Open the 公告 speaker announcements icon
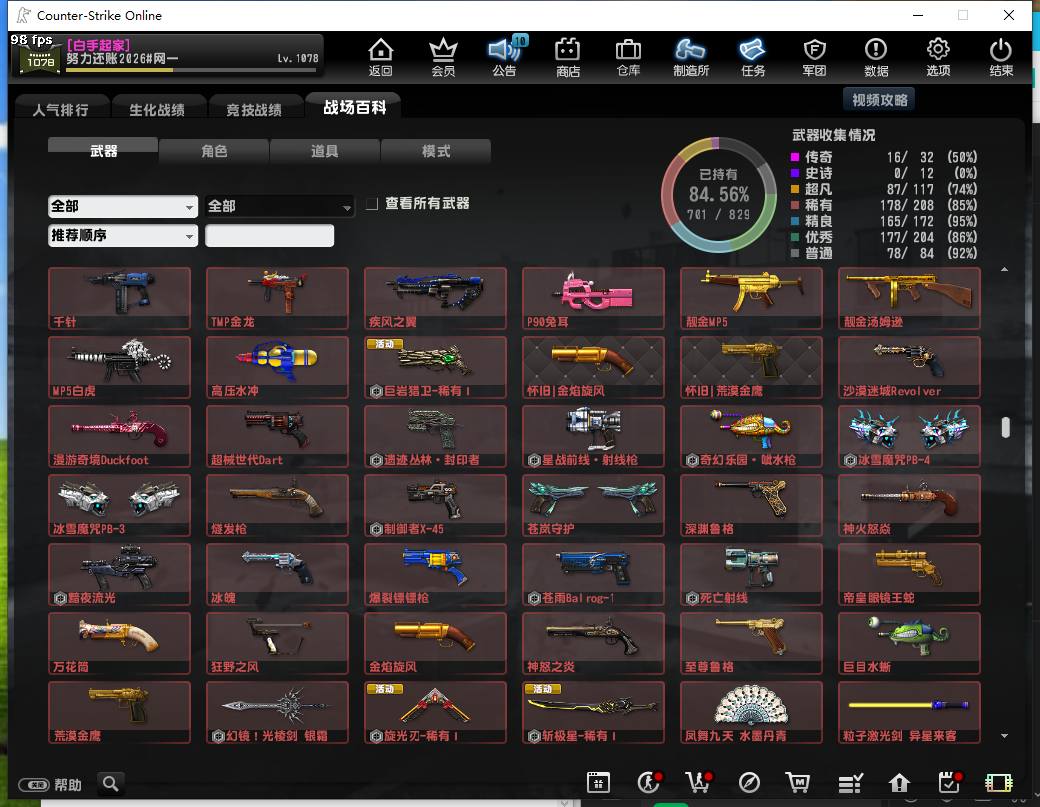The image size is (1040, 807). coord(505,56)
